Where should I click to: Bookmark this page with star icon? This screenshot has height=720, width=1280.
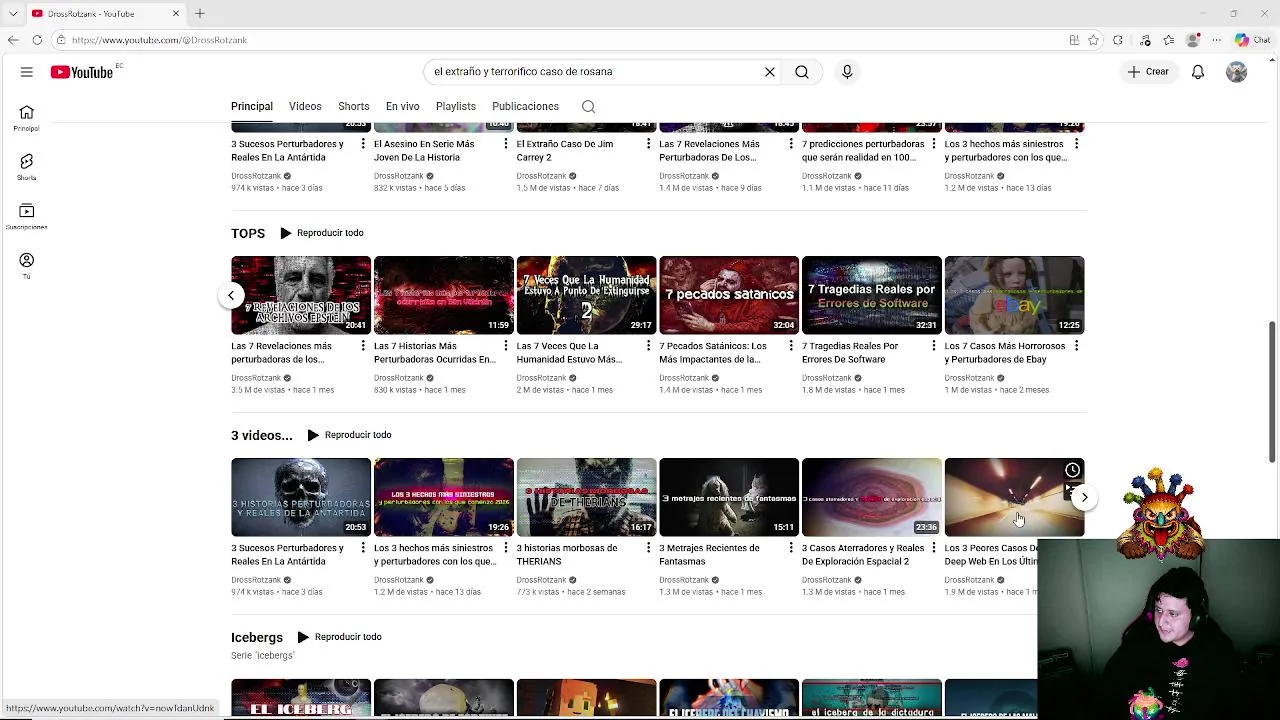coord(1093,40)
